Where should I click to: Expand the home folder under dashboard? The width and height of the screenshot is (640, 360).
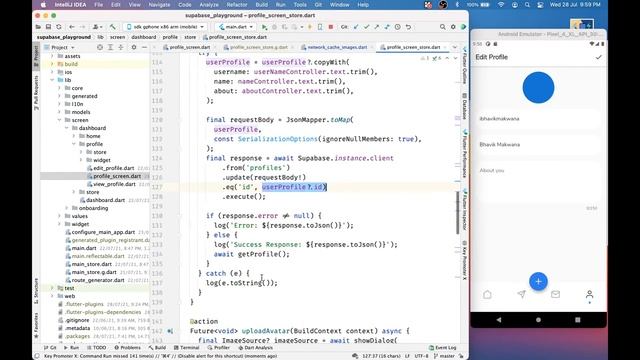74,136
